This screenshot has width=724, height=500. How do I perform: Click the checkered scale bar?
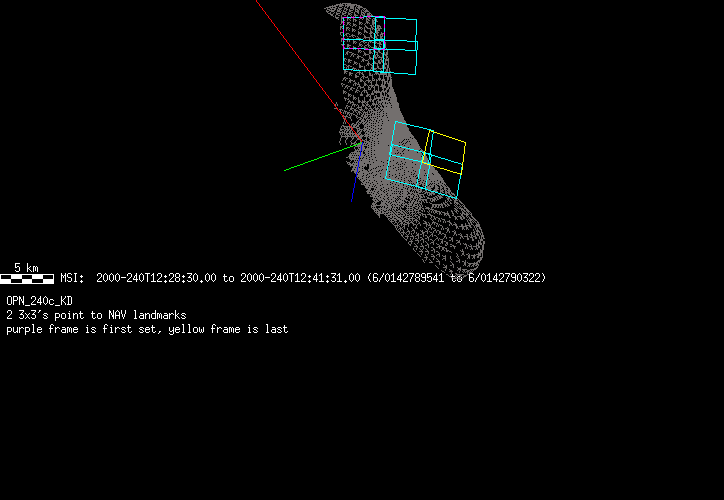click(27, 278)
